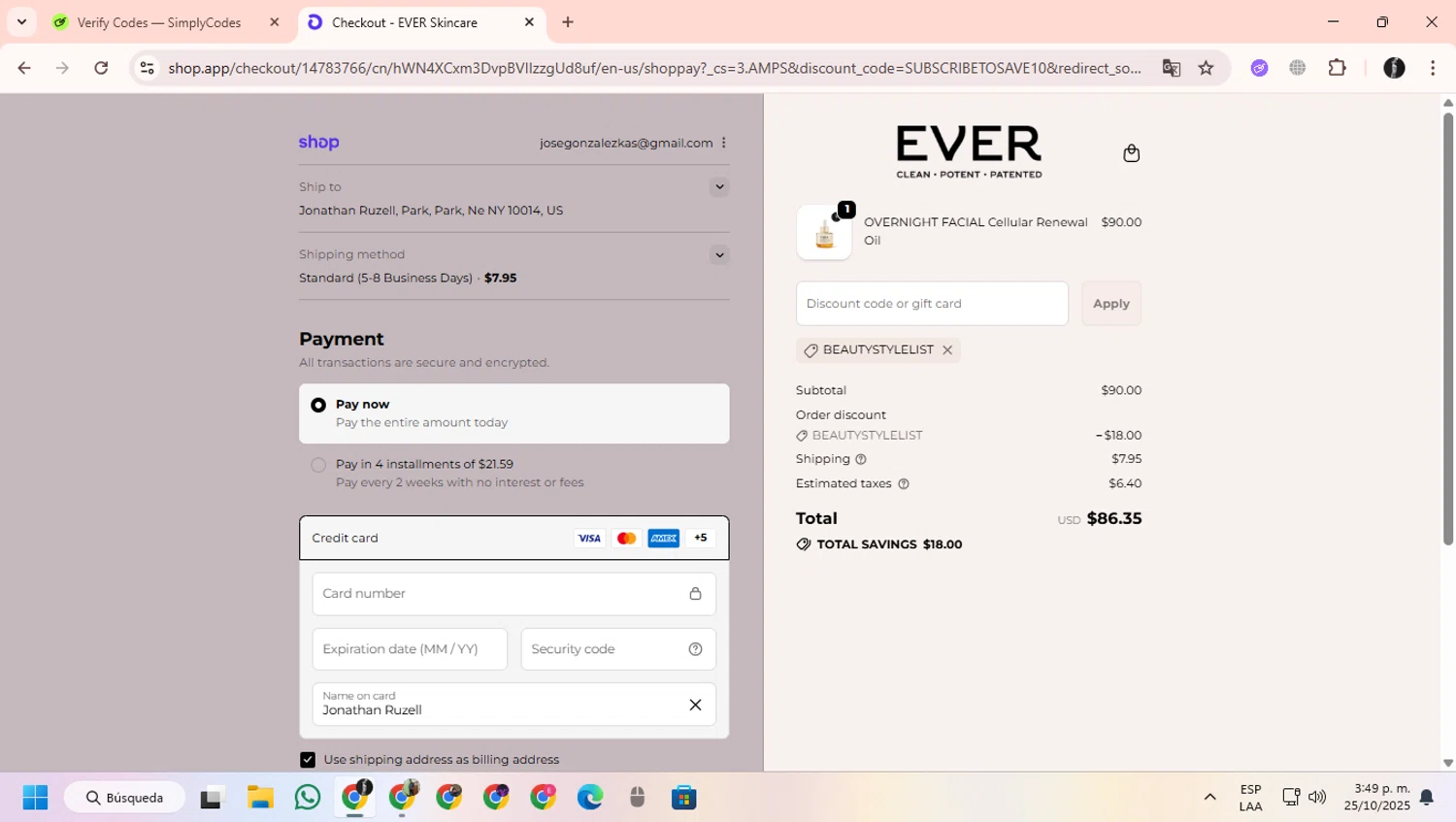
Task: Expand the Shipping method section
Action: (719, 255)
